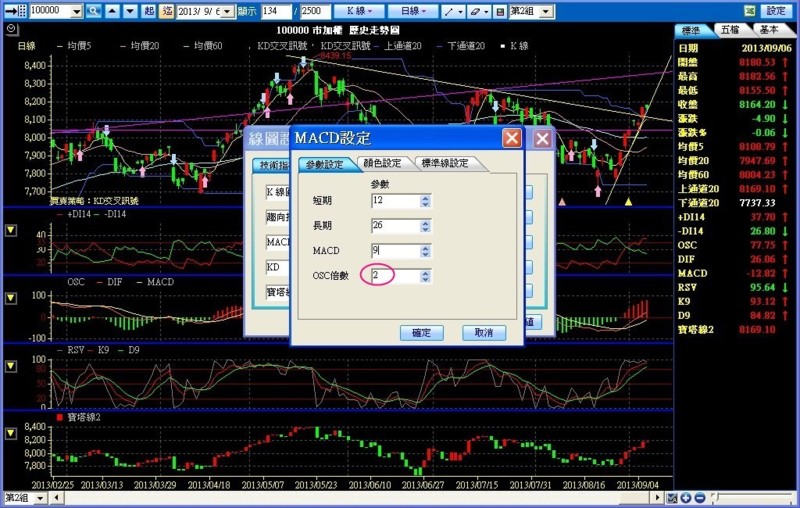The image size is (800, 508).
Task: Increase the OSC倍數 value with spinner
Action: [x=425, y=271]
